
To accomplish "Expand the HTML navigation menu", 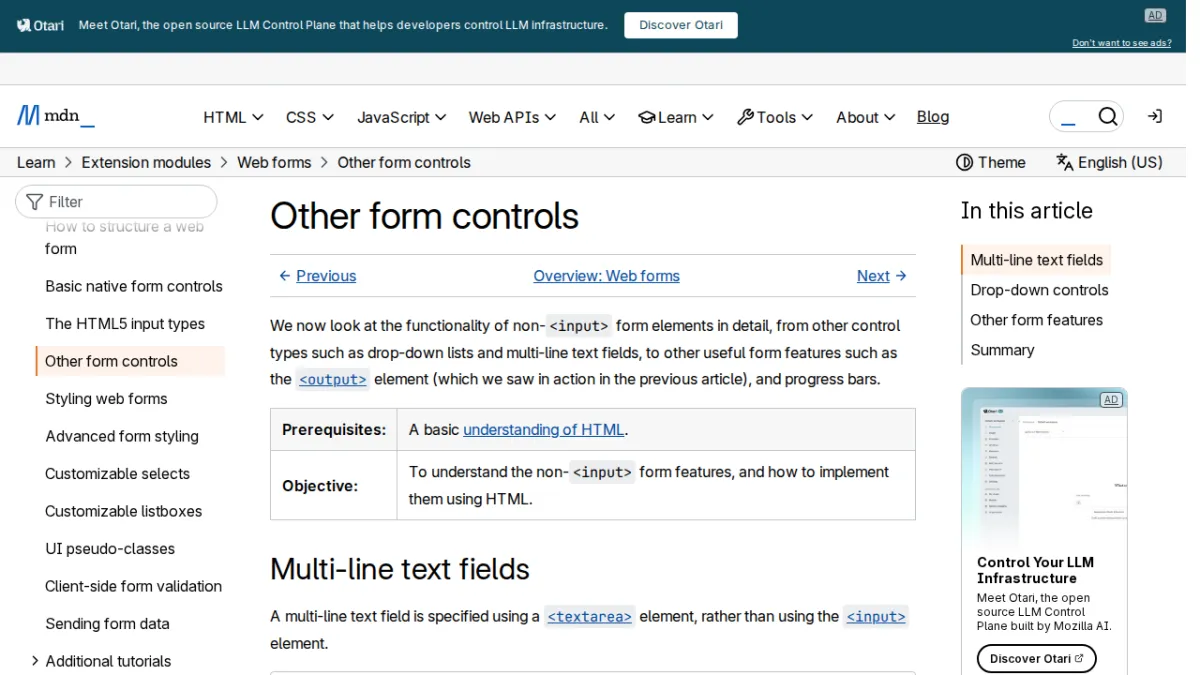I will point(233,117).
